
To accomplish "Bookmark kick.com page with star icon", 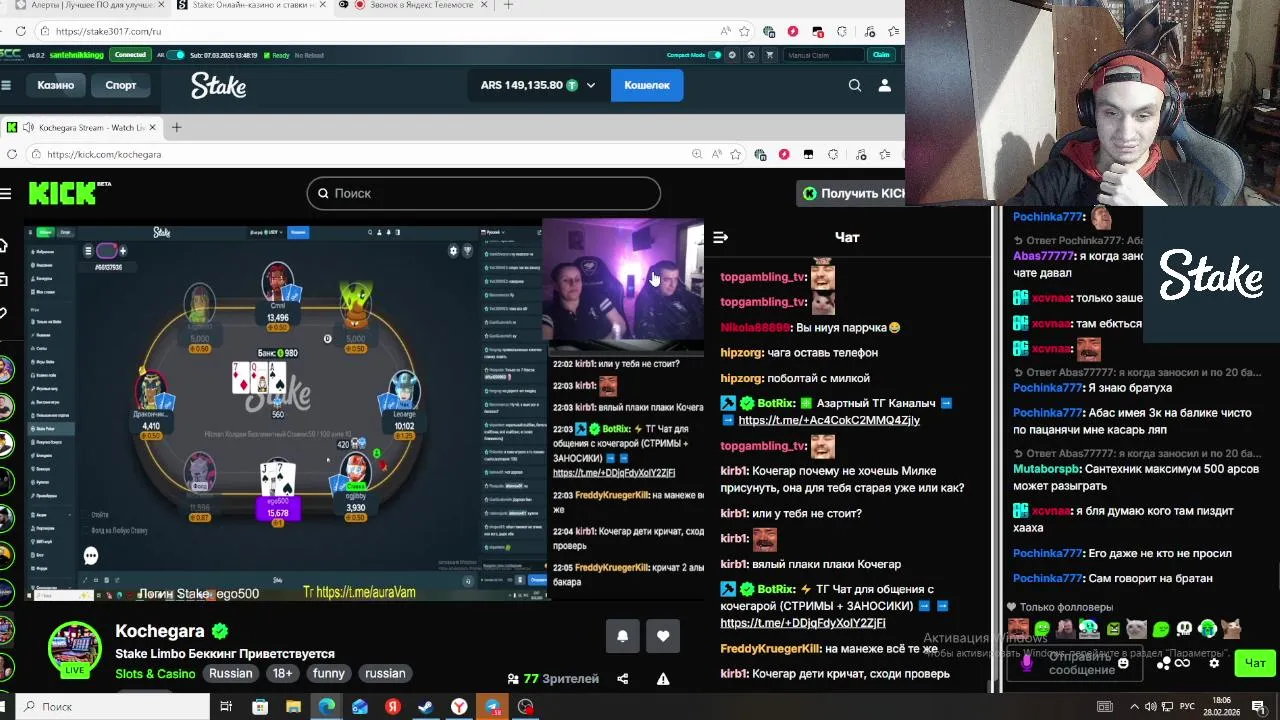I will click(736, 154).
